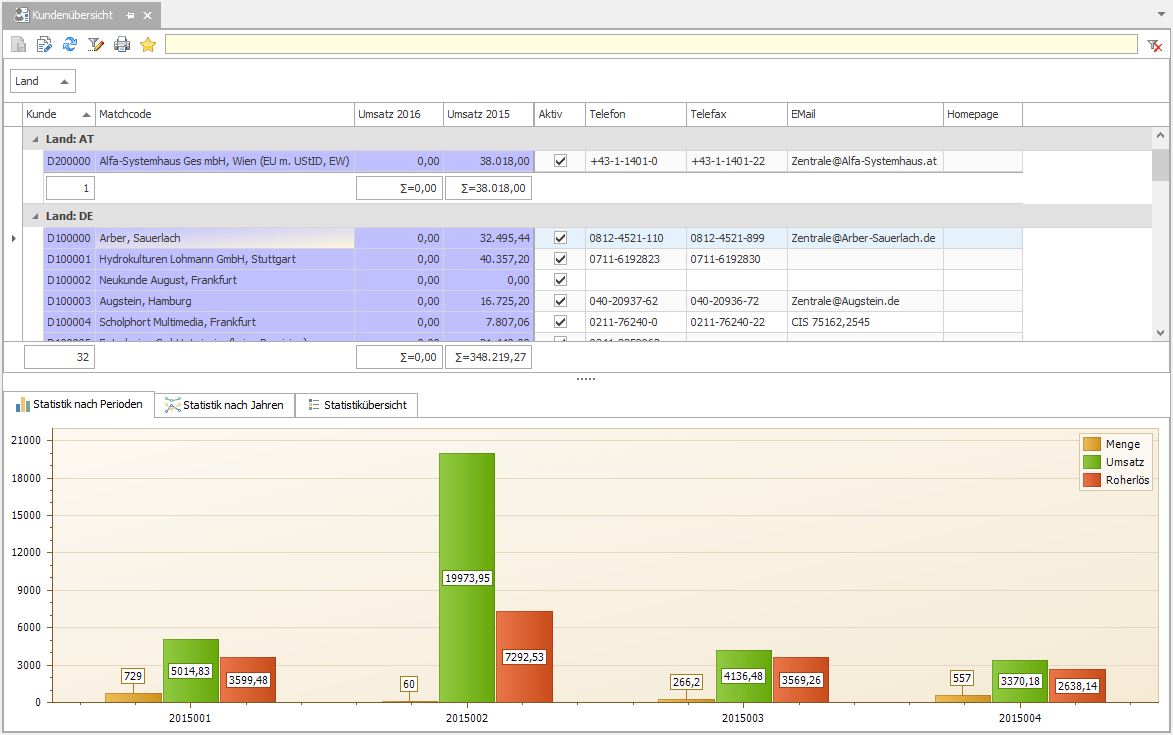Open the filter editor funnel-with-pencil icon
Image resolution: width=1173 pixels, height=735 pixels.
96,45
